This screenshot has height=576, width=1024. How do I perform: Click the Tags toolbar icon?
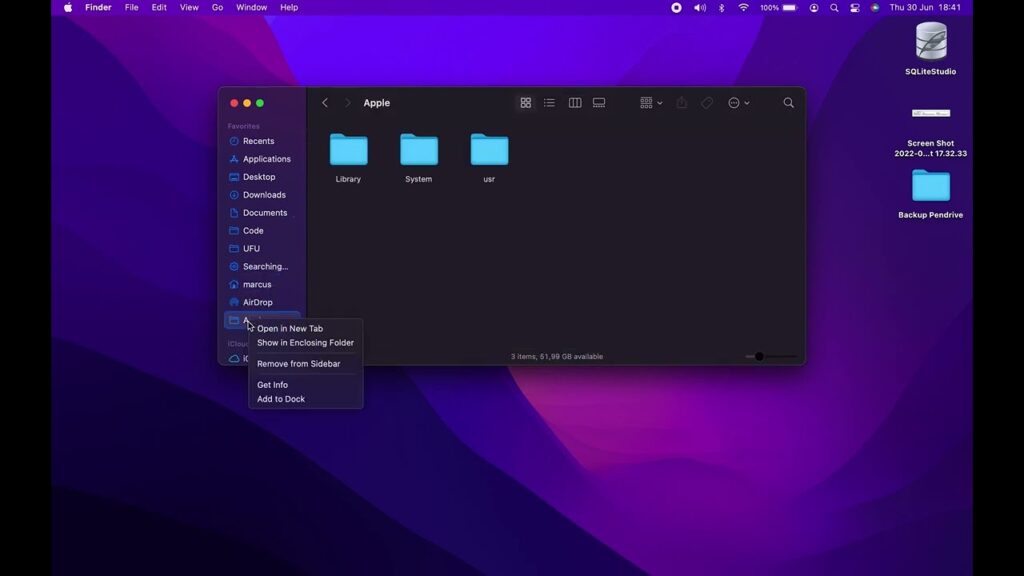707,103
